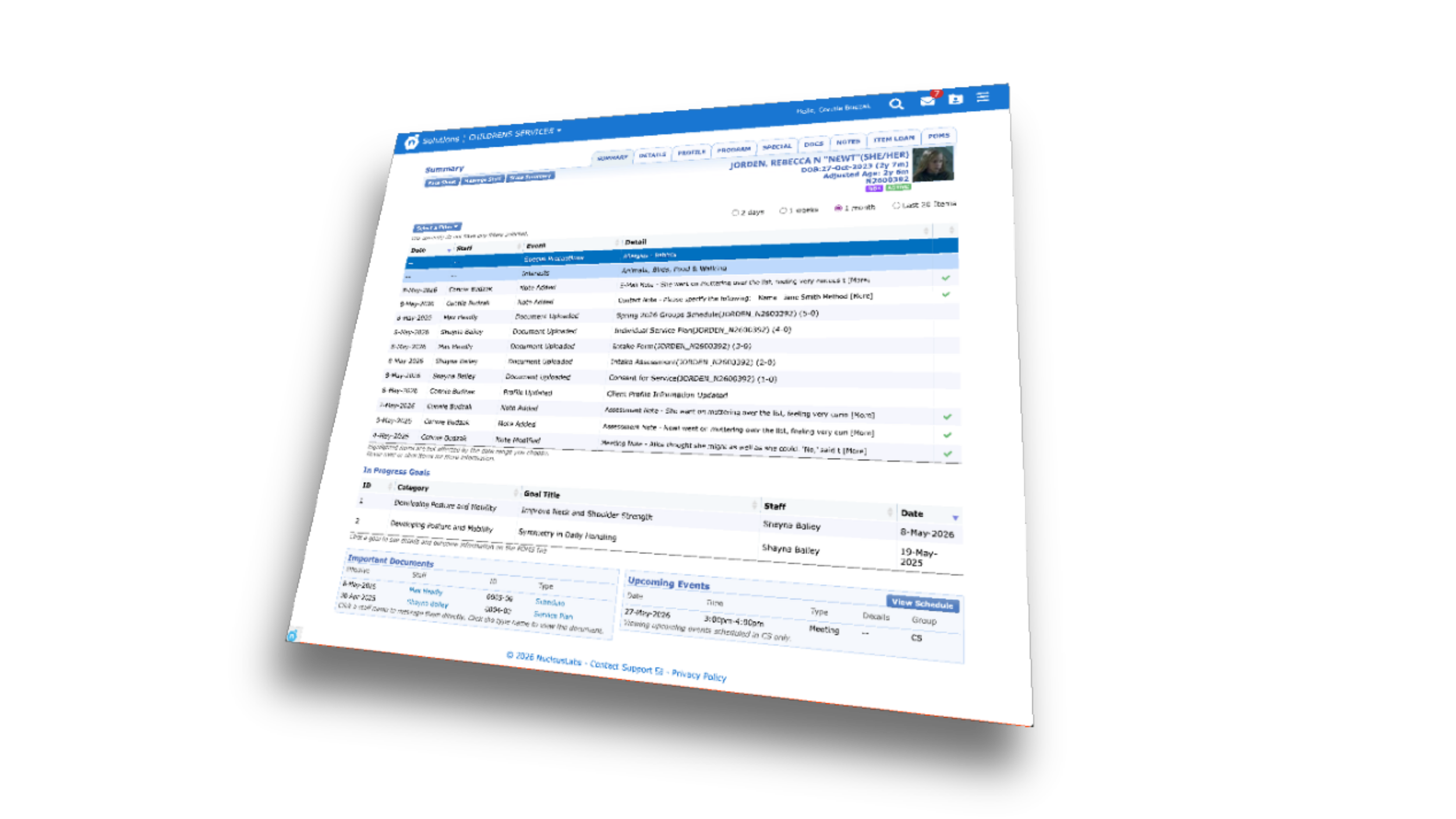1456x819 pixels.
Task: Open the NucleusLabs footer link
Action: pyautogui.click(x=558, y=660)
